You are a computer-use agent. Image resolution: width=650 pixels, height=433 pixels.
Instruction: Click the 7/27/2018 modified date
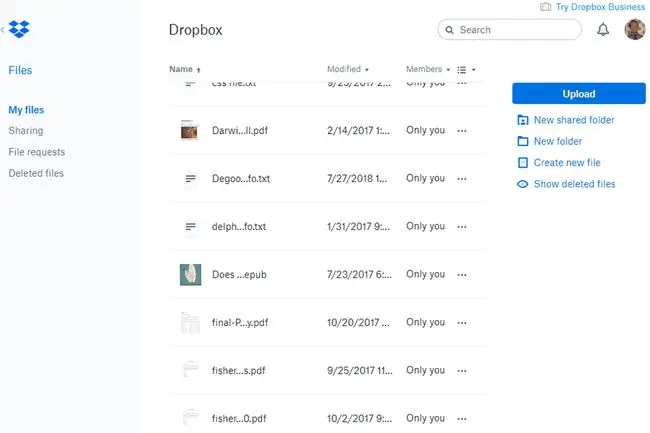pos(357,179)
